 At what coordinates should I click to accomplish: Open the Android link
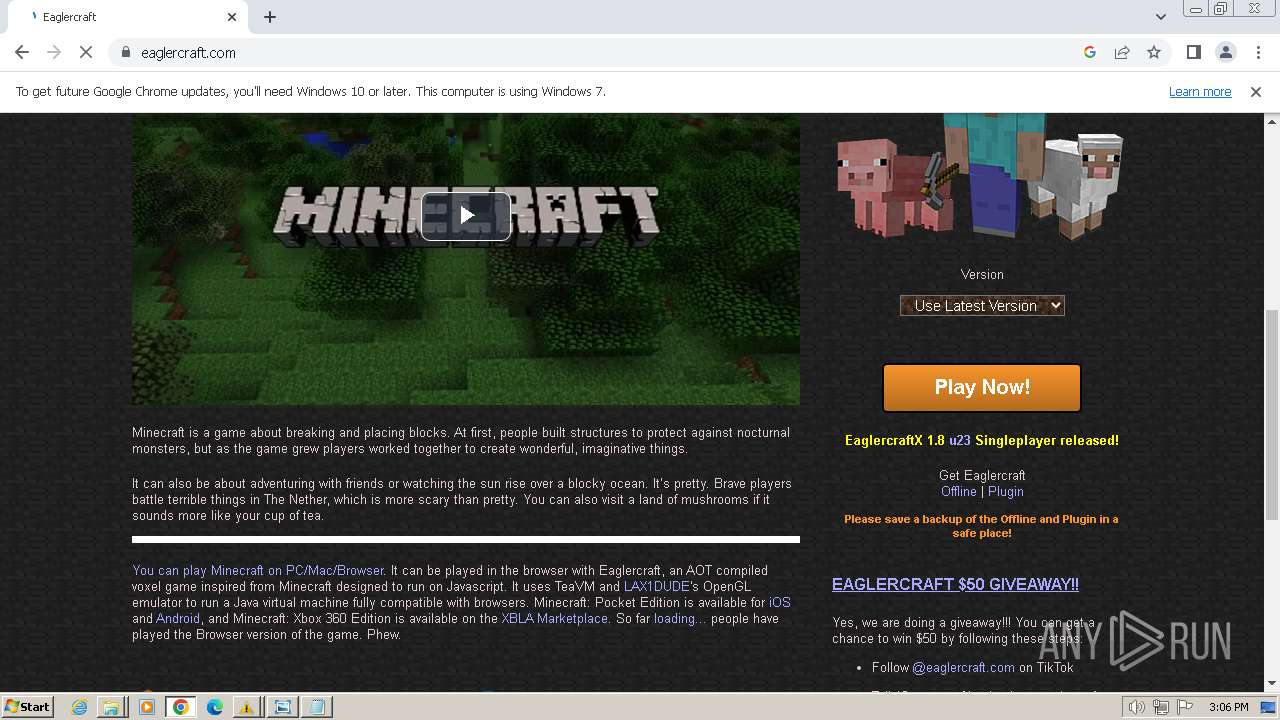178,618
